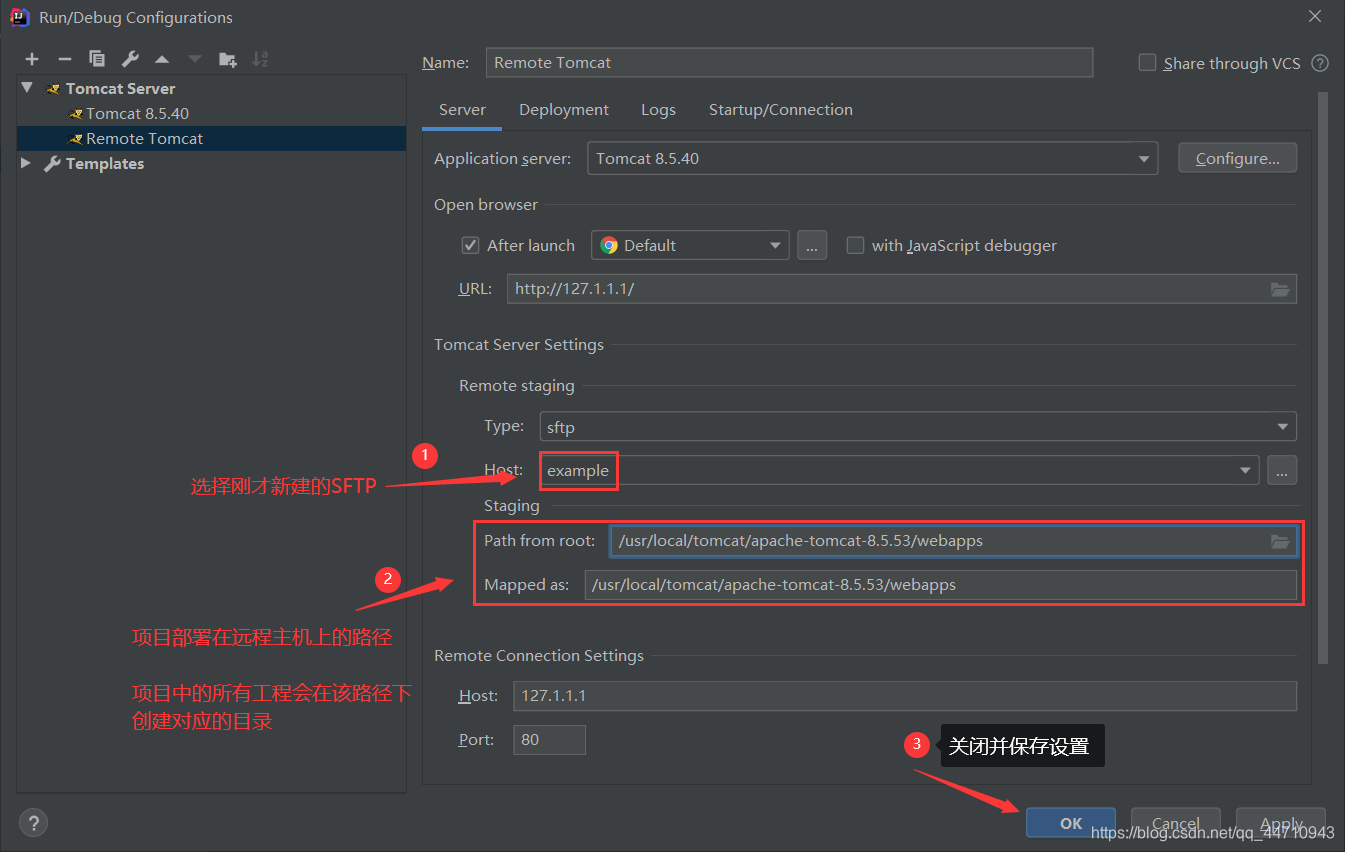Switch to the Server tab

click(462, 110)
